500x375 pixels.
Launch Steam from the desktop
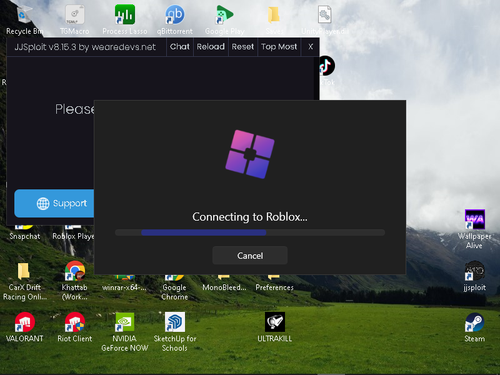click(474, 327)
